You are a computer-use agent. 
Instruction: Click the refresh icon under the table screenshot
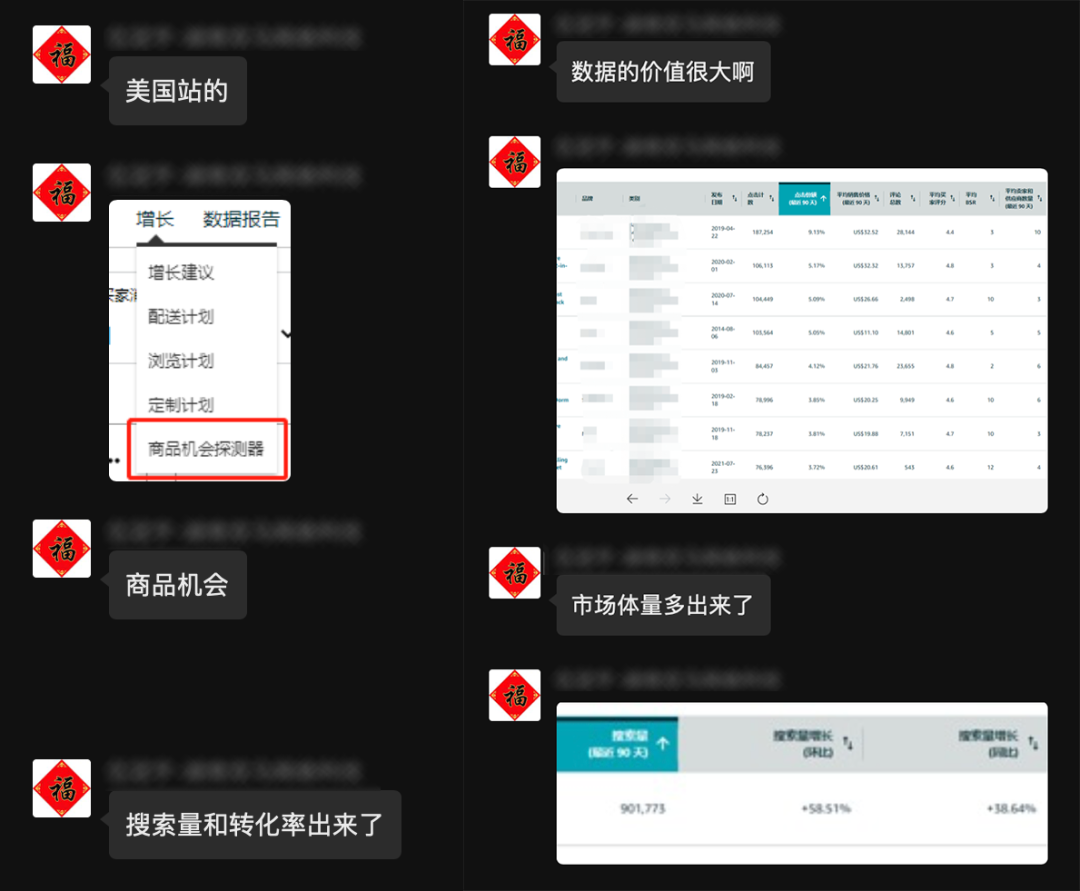[763, 497]
